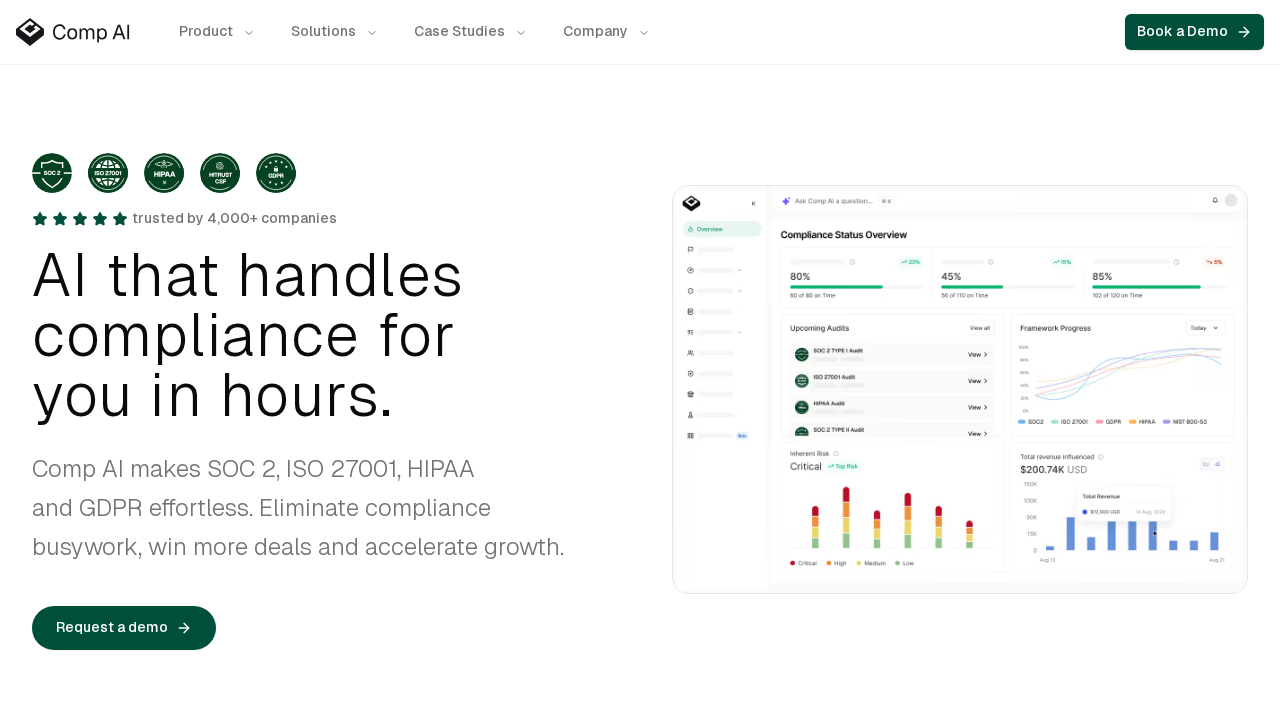Click View for the ISO 27001 Audit

[977, 381]
